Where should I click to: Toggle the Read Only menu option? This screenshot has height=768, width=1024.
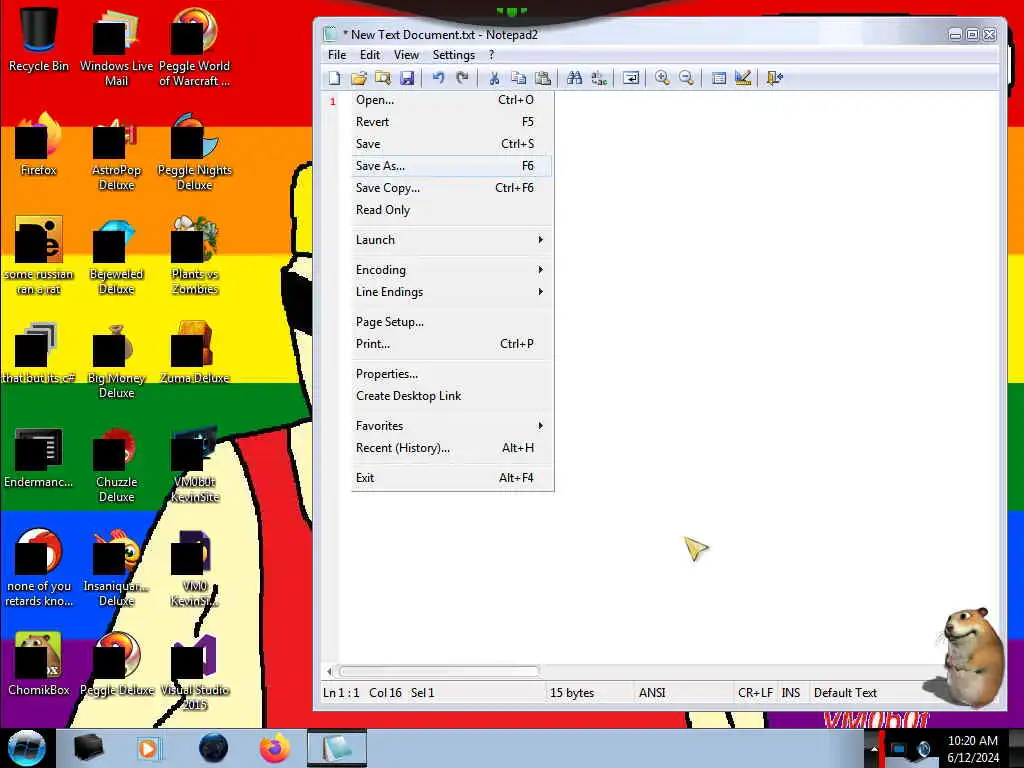click(452, 210)
